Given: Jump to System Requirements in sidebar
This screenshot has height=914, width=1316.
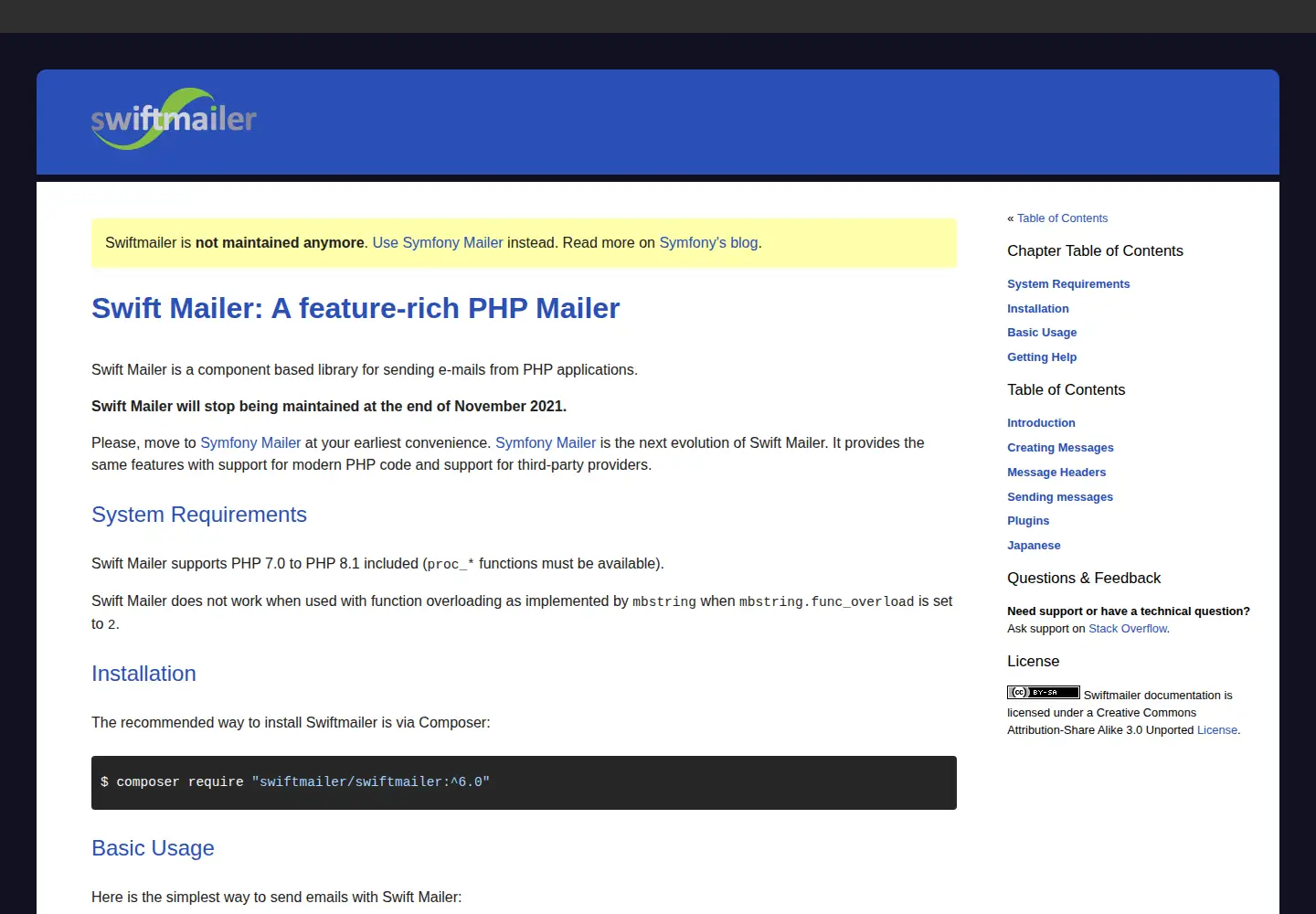Looking at the screenshot, I should [x=1068, y=284].
